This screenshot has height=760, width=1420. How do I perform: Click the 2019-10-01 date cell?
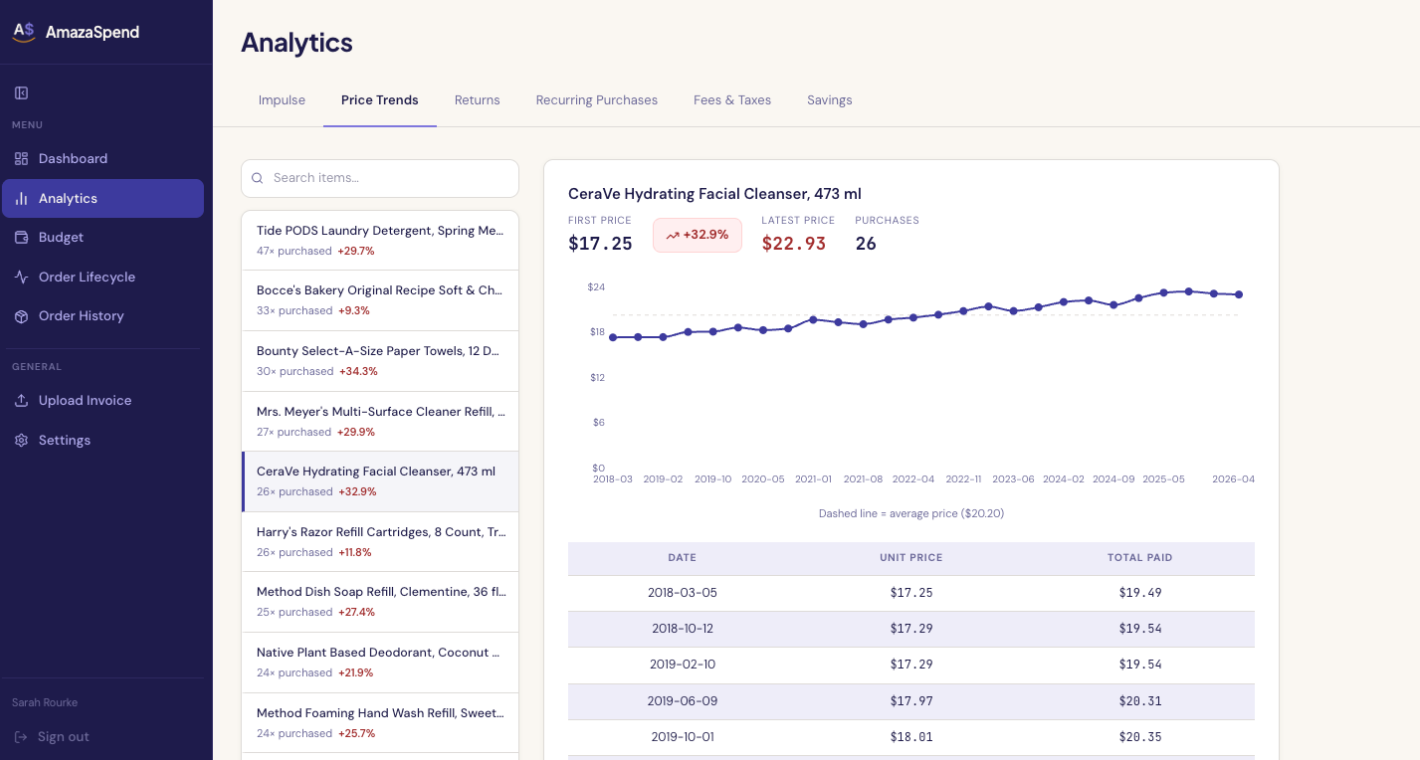[x=682, y=737]
